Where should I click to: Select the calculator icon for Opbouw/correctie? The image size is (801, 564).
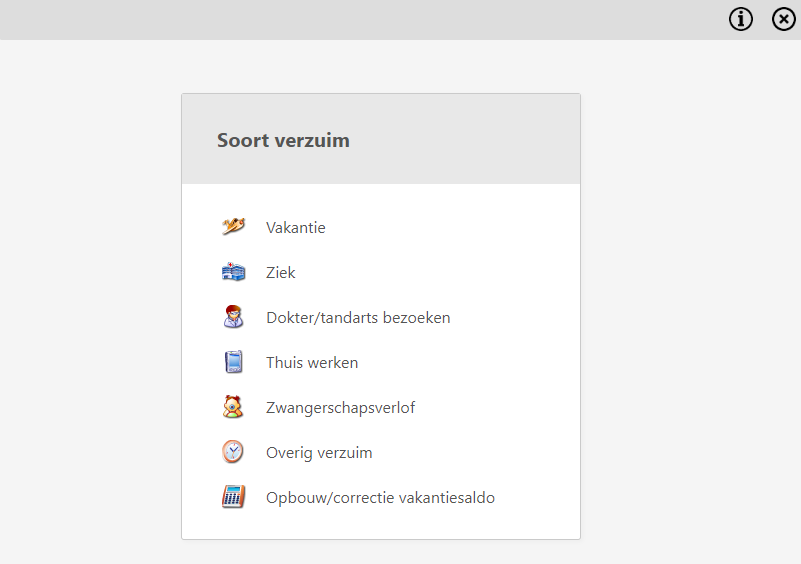coord(233,497)
